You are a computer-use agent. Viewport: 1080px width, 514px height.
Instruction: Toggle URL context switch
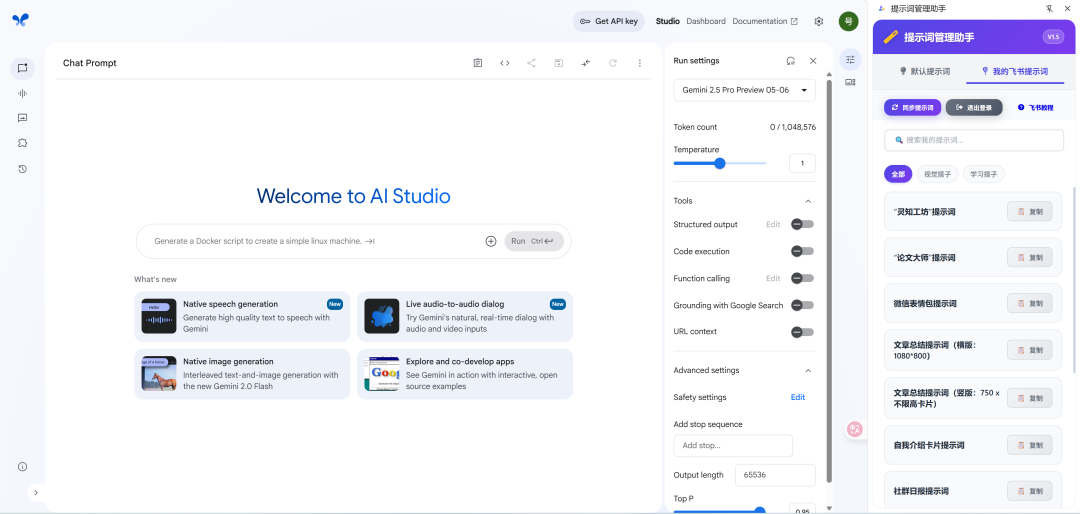click(x=802, y=332)
